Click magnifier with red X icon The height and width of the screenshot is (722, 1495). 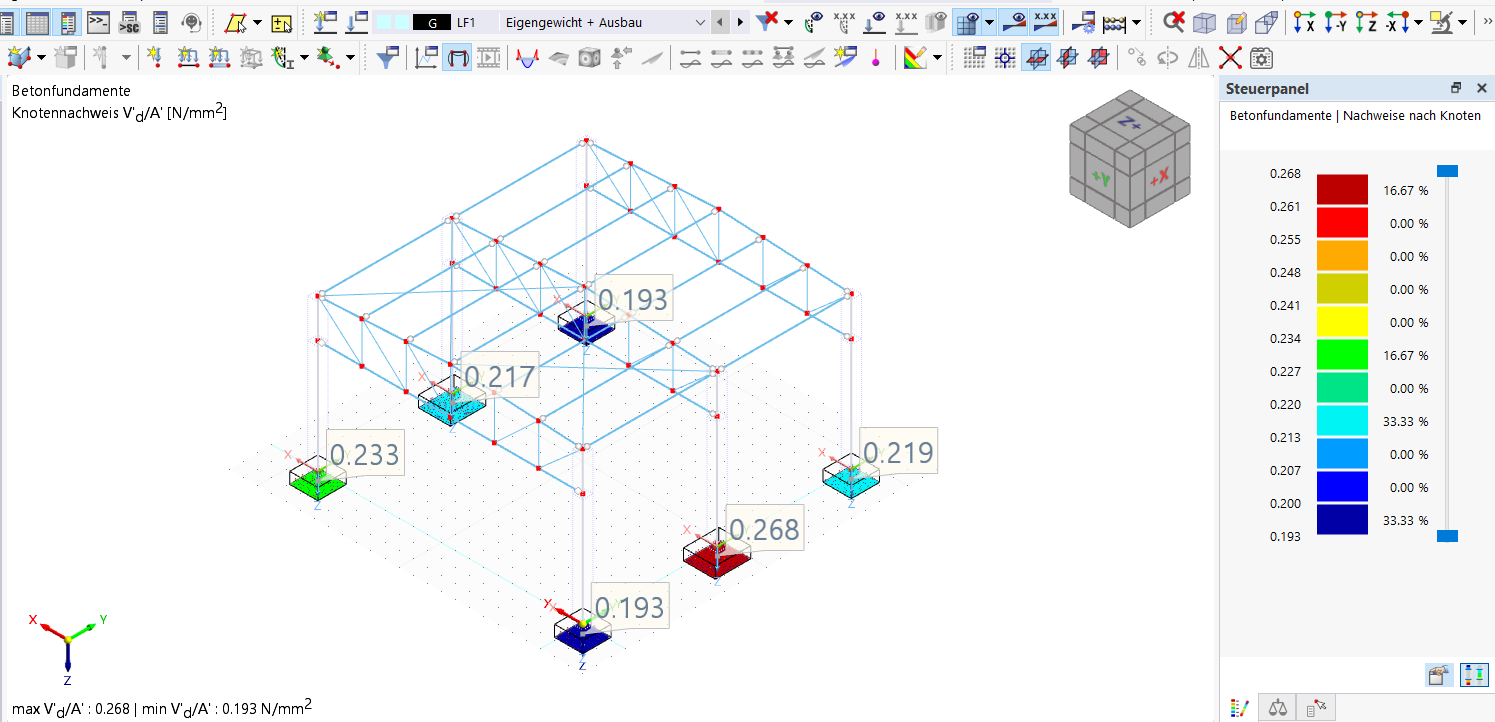1175,21
